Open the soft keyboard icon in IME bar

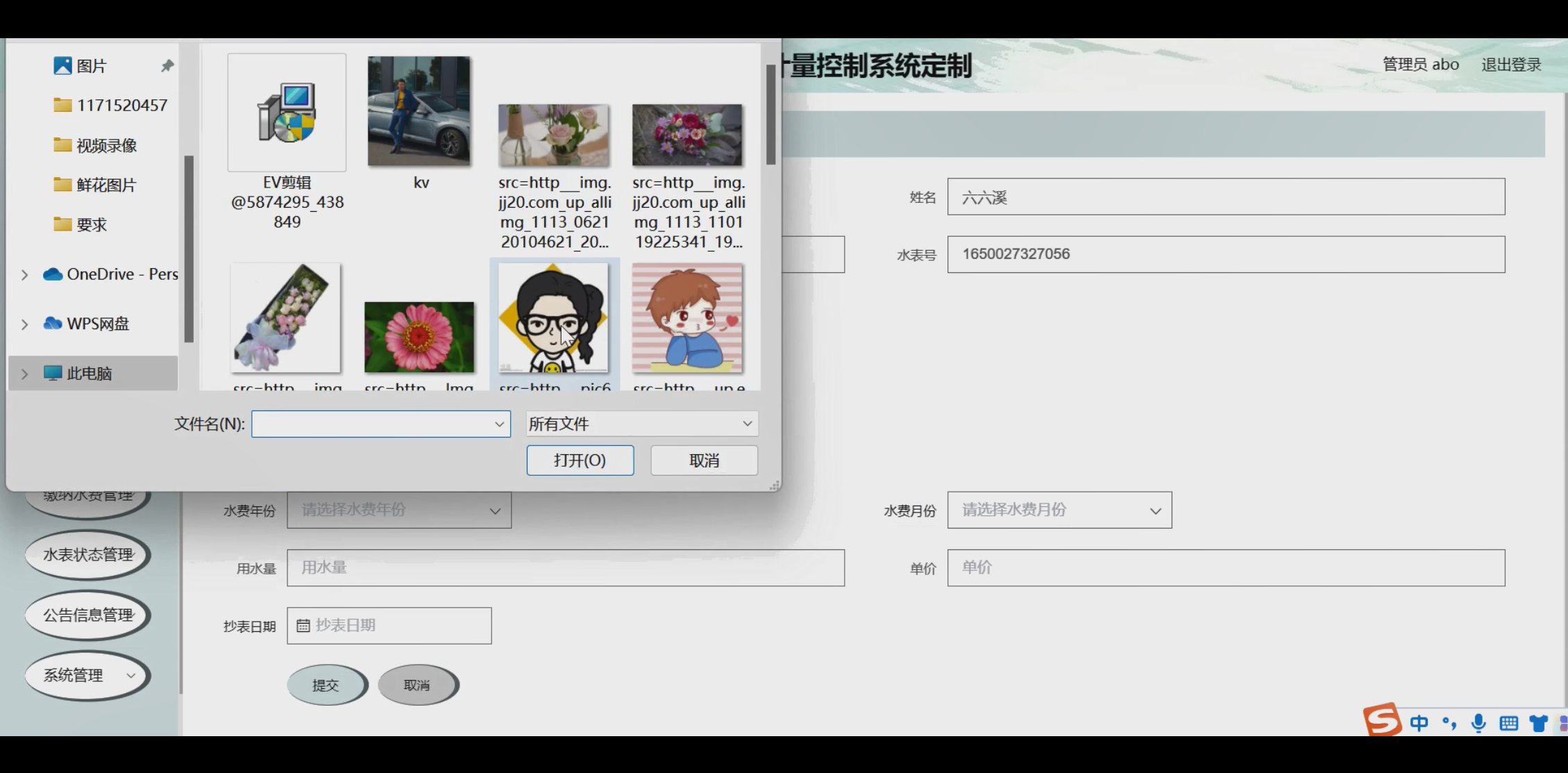point(1508,724)
